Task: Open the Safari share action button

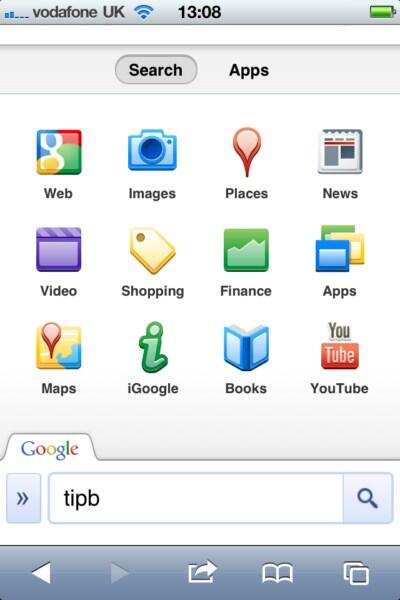Action: coord(202,572)
